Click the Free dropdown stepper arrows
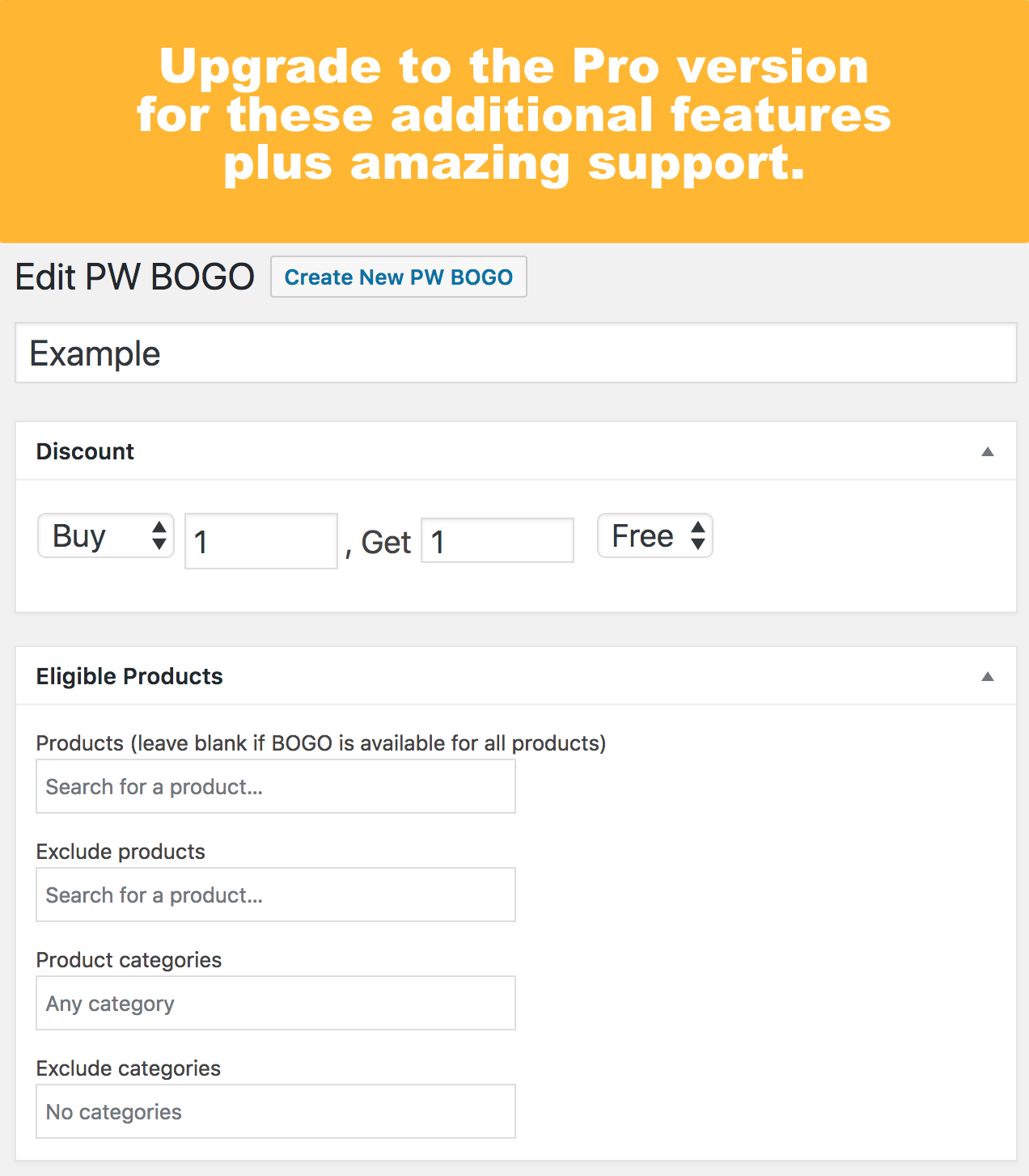 point(697,536)
